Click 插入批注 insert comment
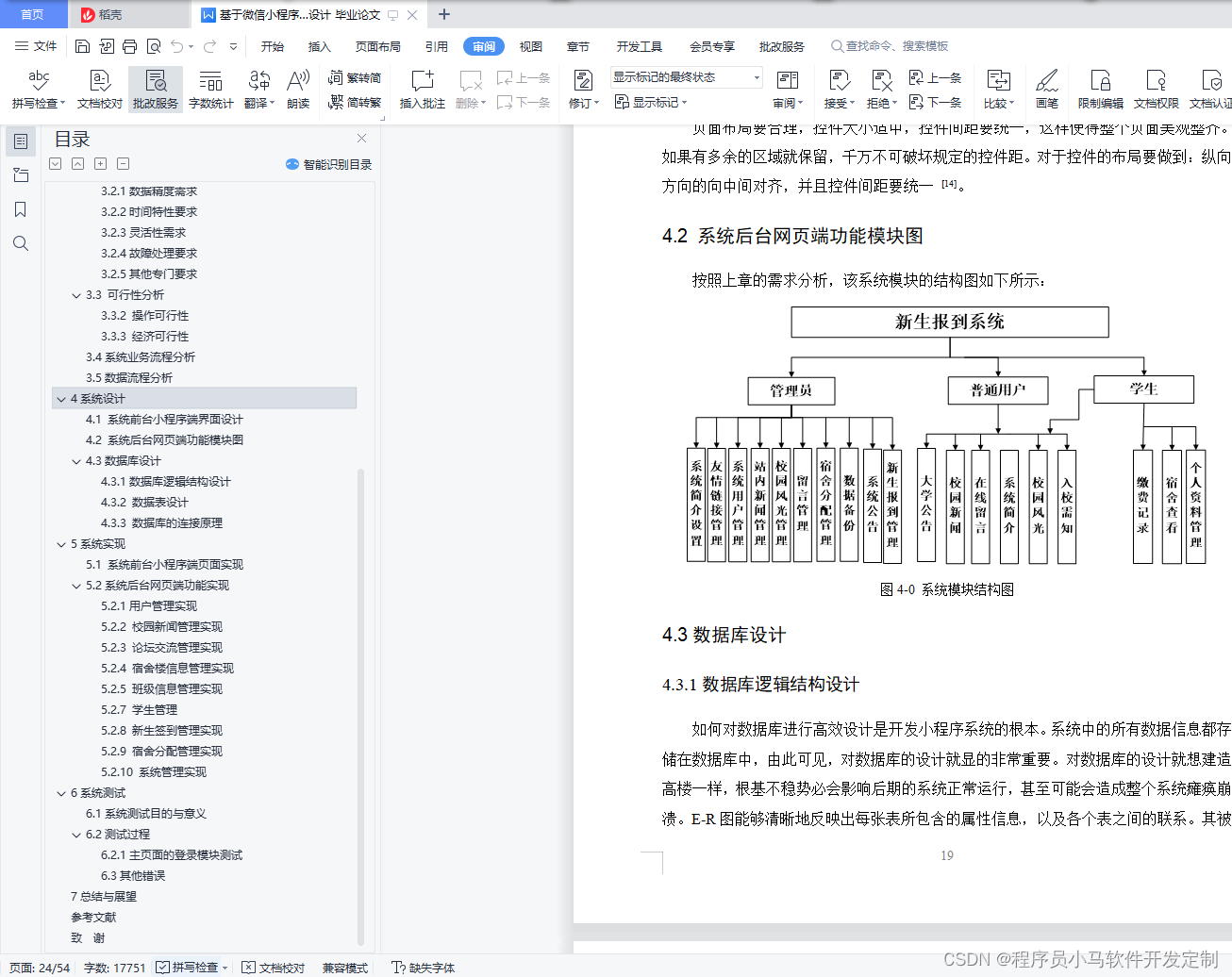The width and height of the screenshot is (1232, 977). click(422, 90)
